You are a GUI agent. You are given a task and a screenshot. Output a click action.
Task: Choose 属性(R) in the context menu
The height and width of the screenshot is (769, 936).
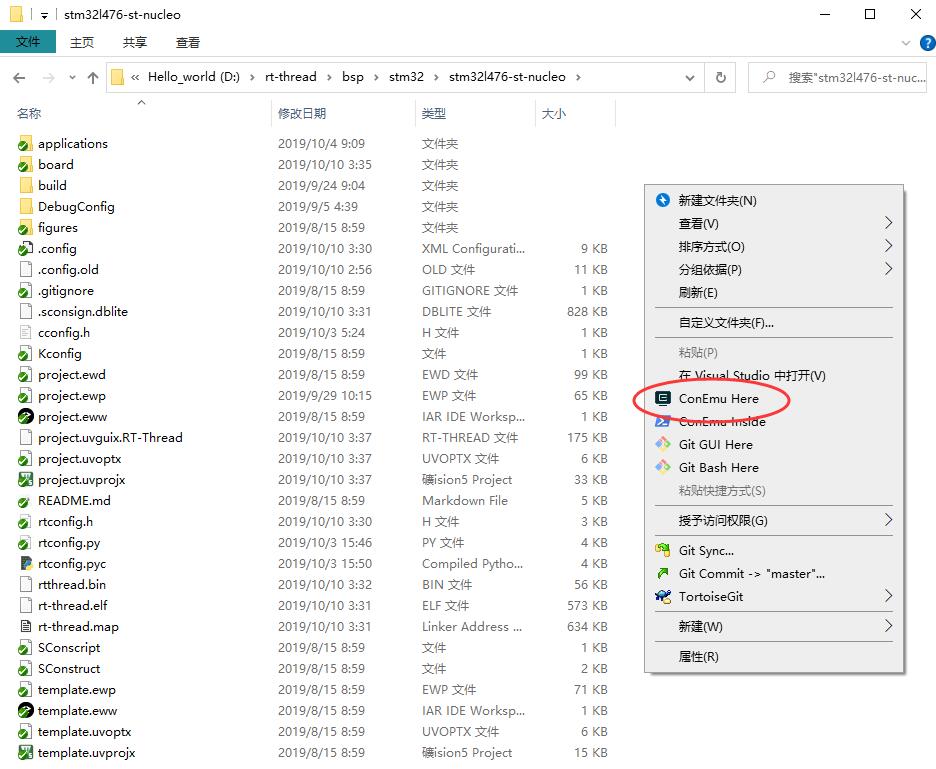click(698, 657)
